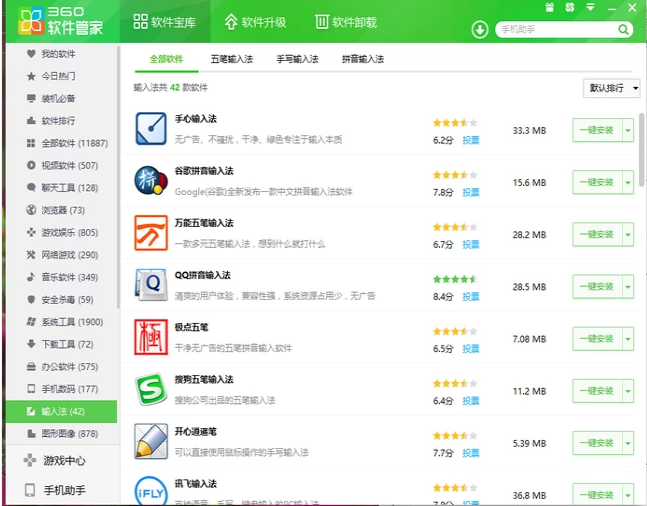Switch to the 软件升级 tab
Image resolution: width=647 pixels, height=506 pixels.
256,21
